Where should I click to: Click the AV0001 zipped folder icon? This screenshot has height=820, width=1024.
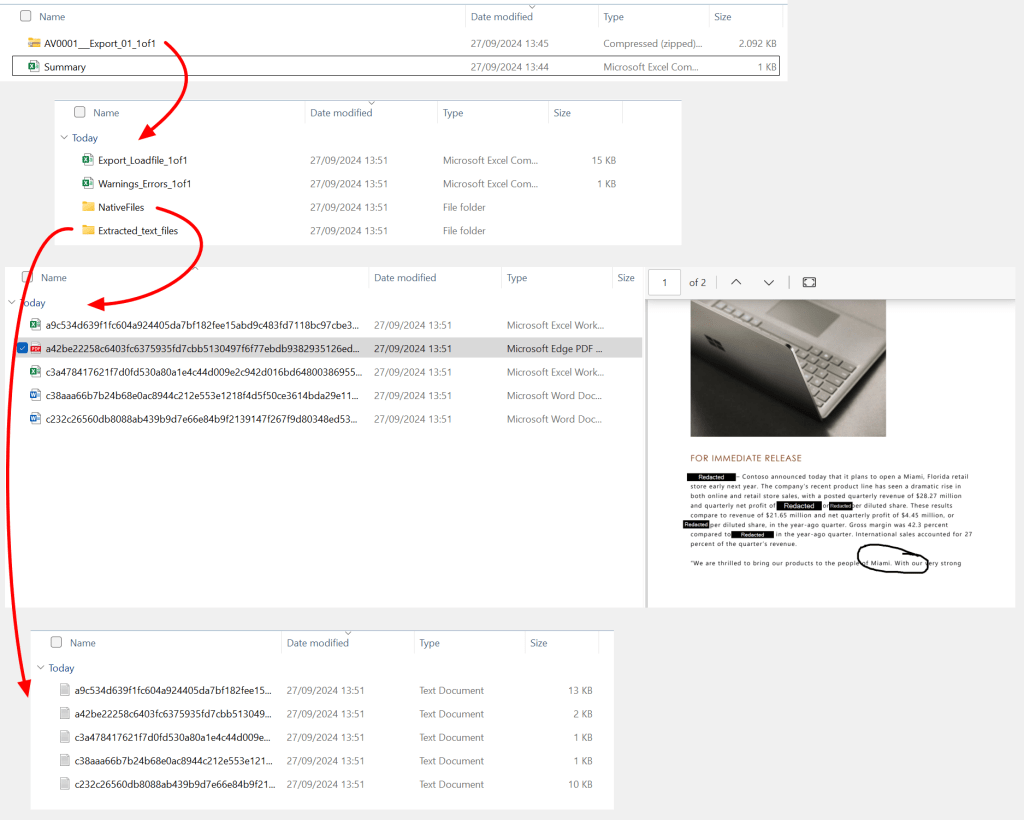tap(34, 43)
